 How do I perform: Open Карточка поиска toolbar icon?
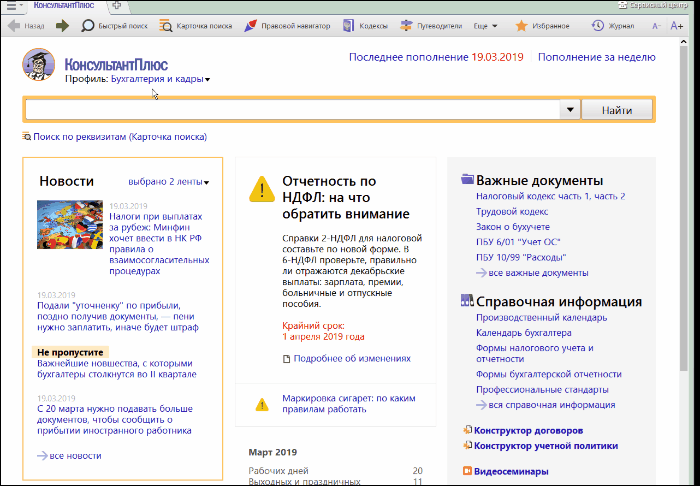pos(166,26)
